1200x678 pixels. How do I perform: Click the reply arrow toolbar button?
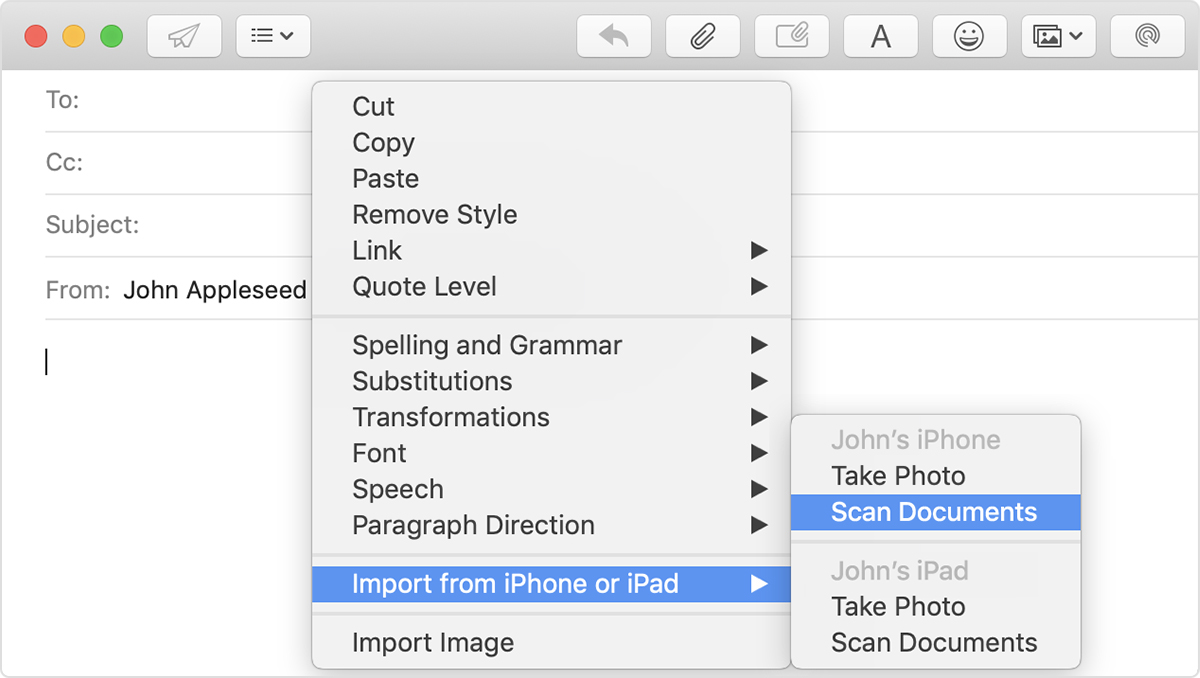[x=614, y=36]
